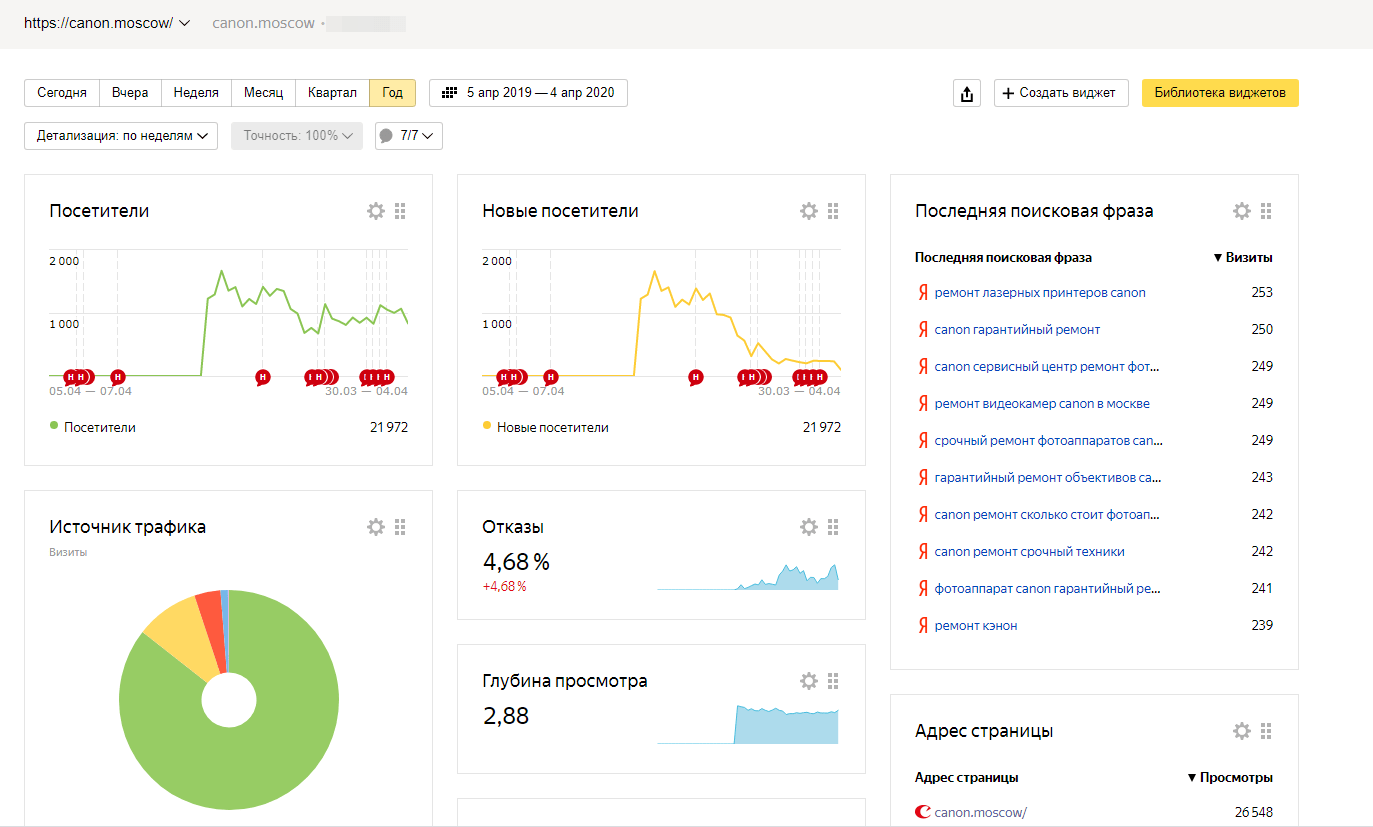Click Yandex icon beside 'canon гарантийный ремонт'
1373x827 pixels.
[923, 330]
